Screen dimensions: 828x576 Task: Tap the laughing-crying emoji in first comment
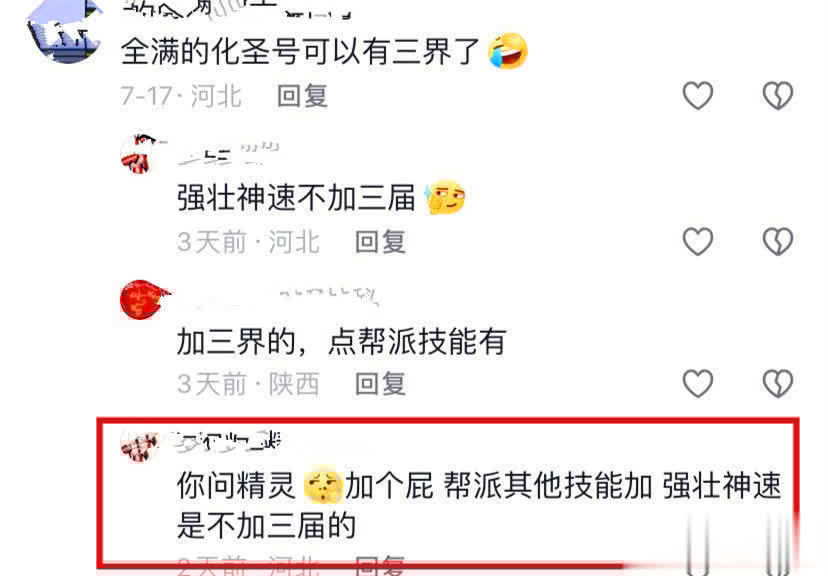click(x=507, y=51)
